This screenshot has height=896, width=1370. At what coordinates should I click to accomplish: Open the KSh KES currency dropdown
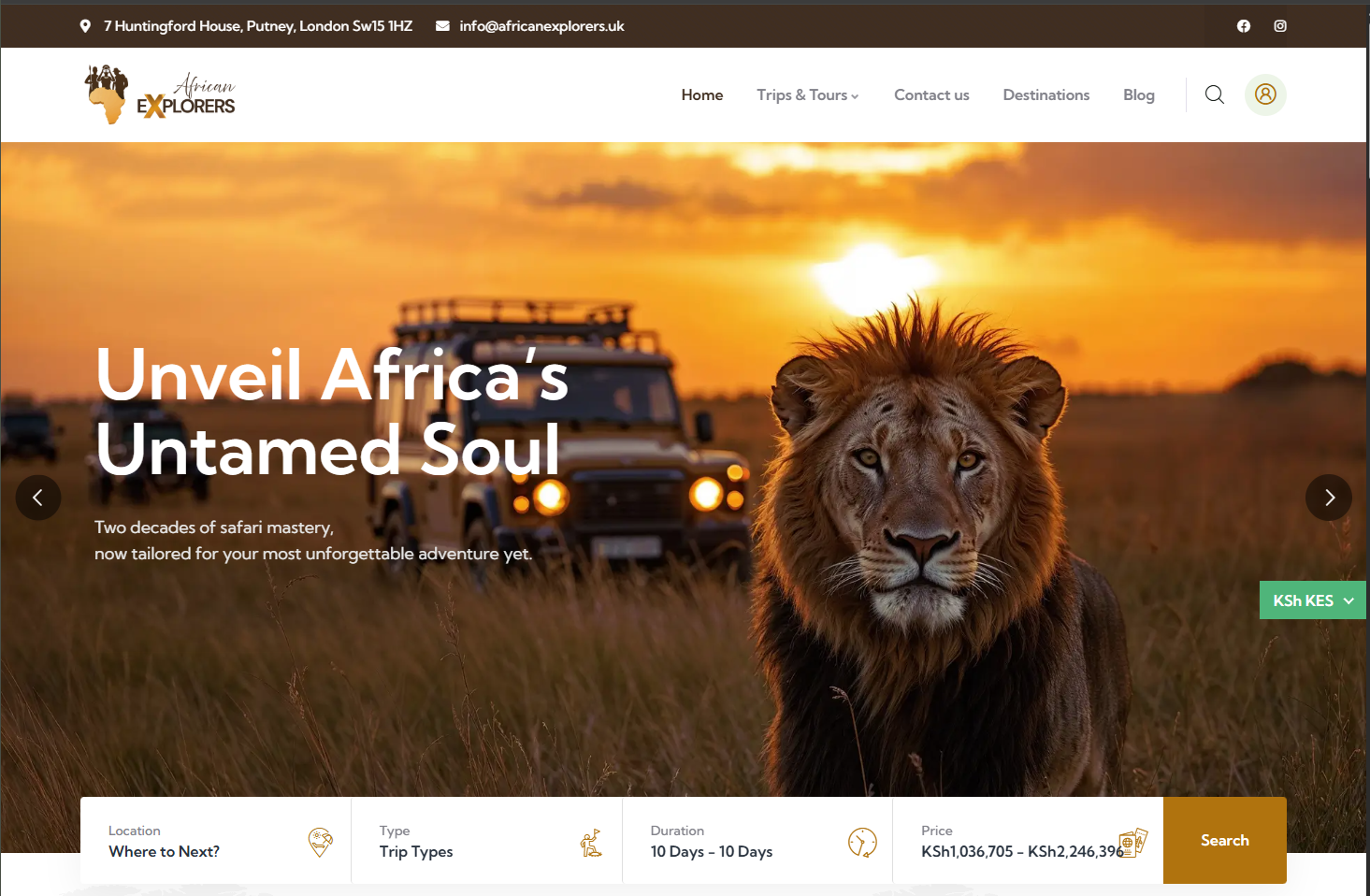click(1313, 600)
